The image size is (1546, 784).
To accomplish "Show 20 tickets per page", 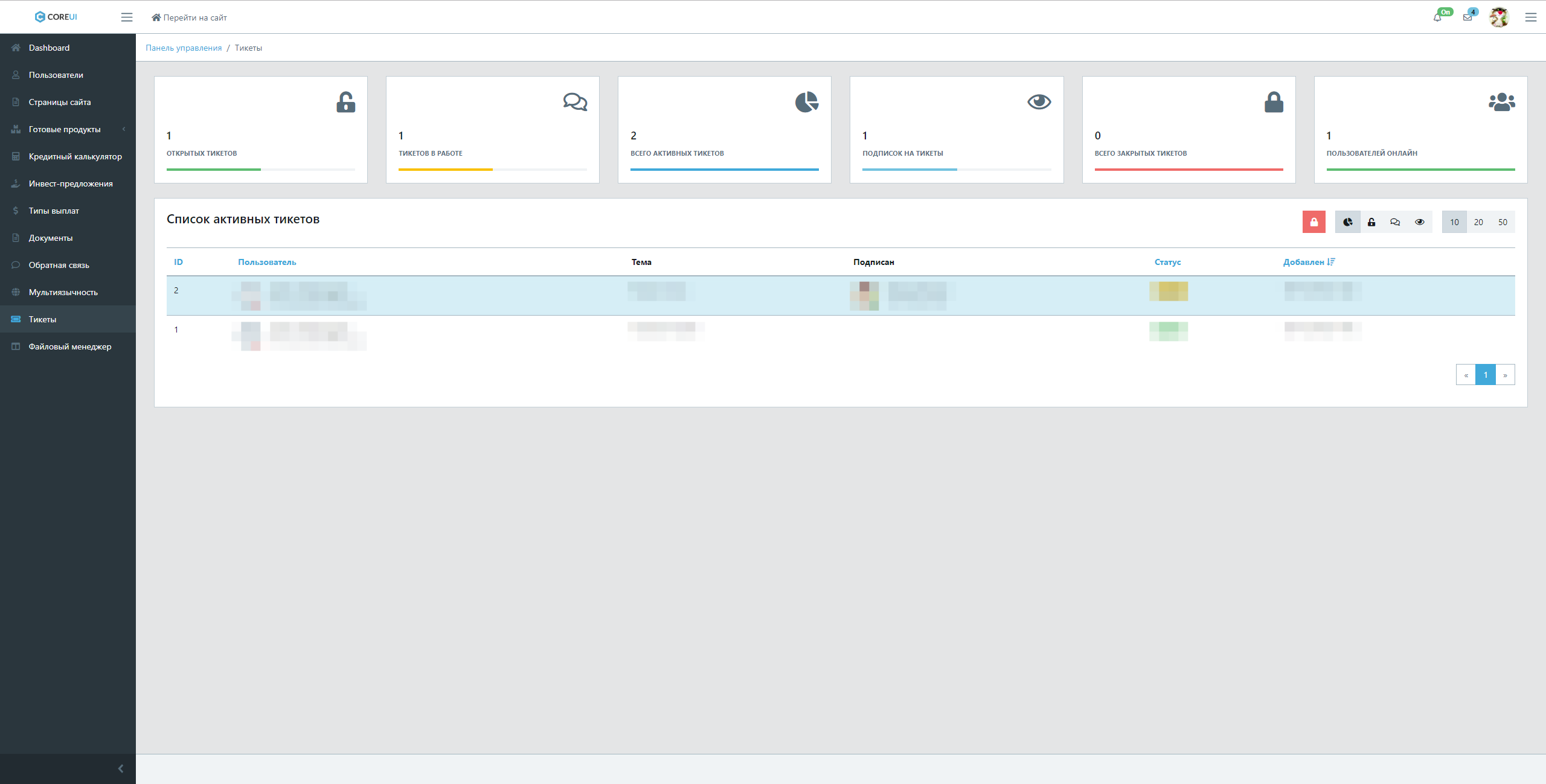I will (1478, 222).
